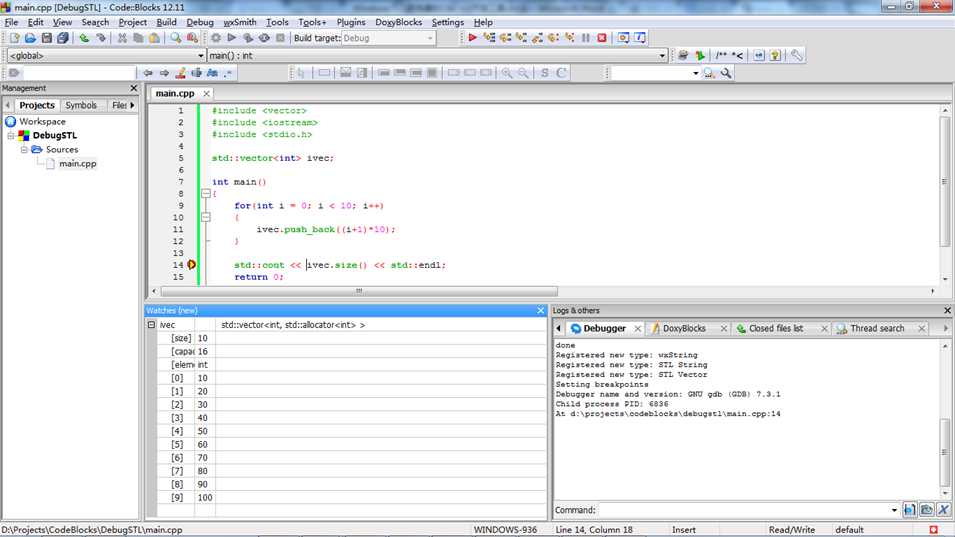Open the wxSmith menu
955x537 pixels.
[240, 22]
